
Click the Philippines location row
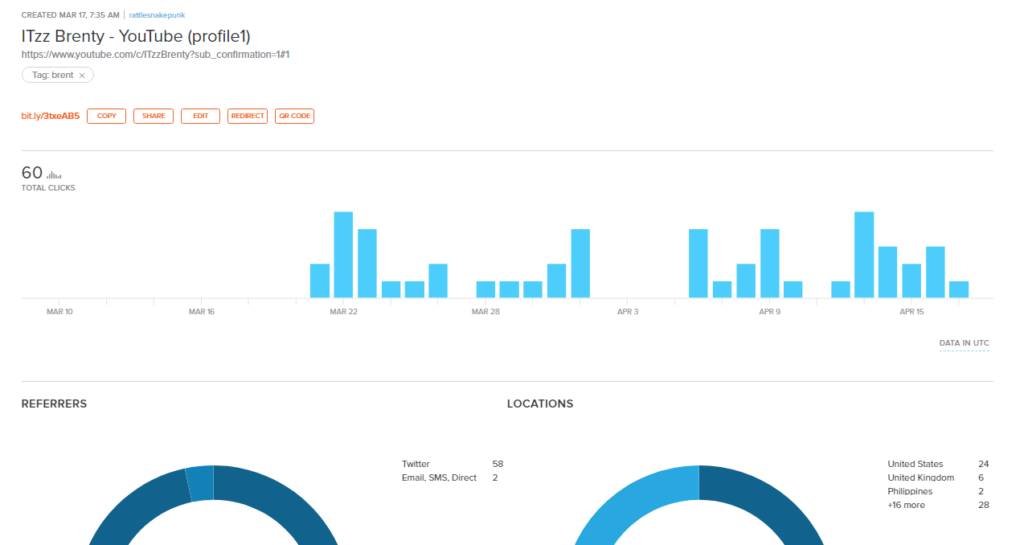point(936,491)
